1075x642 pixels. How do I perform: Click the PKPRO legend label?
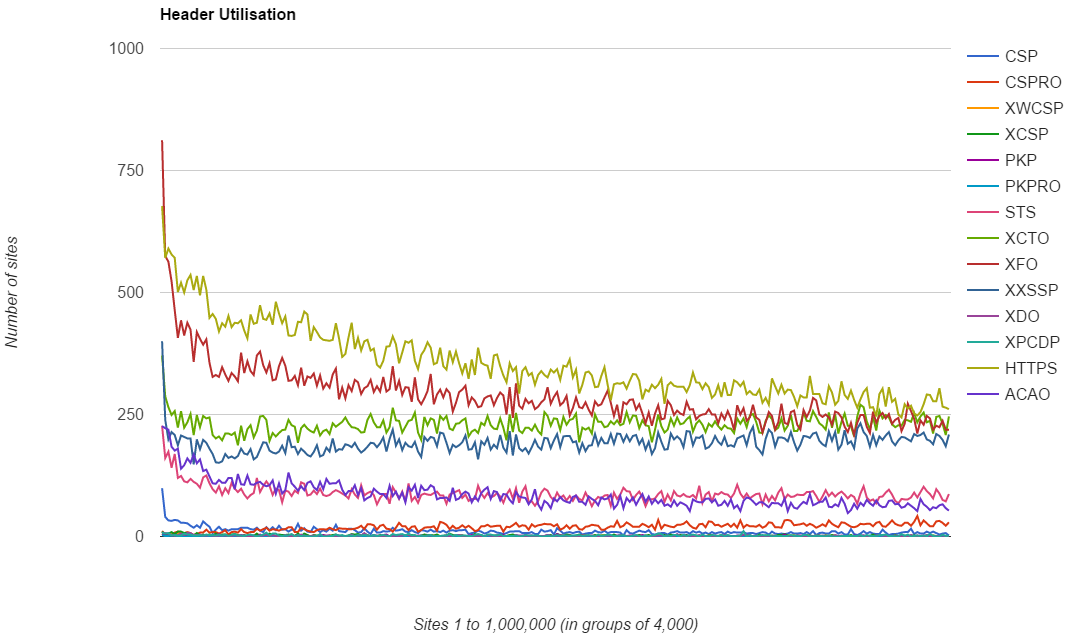point(1032,186)
